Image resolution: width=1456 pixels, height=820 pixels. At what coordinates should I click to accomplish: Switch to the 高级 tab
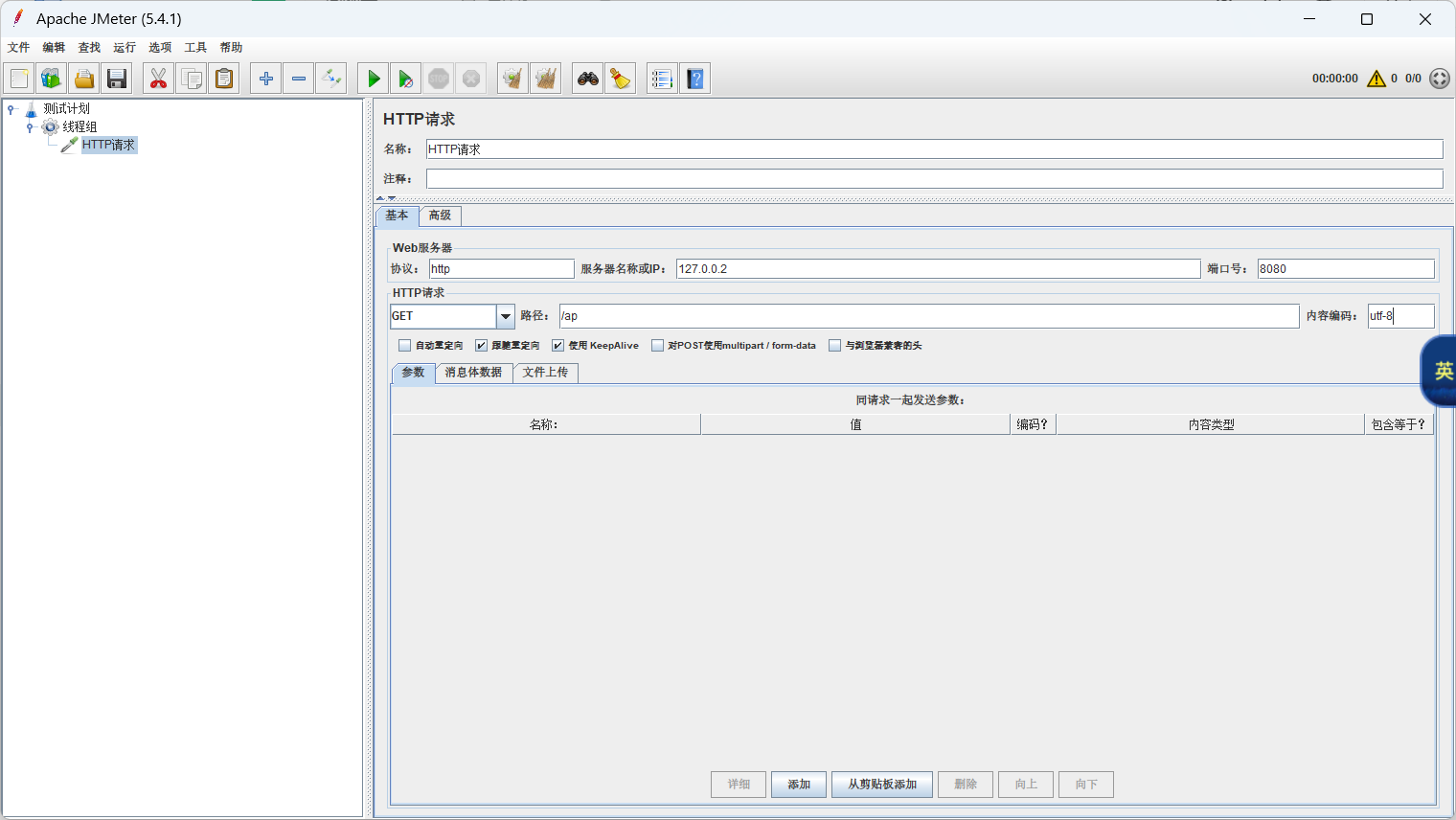click(x=440, y=216)
